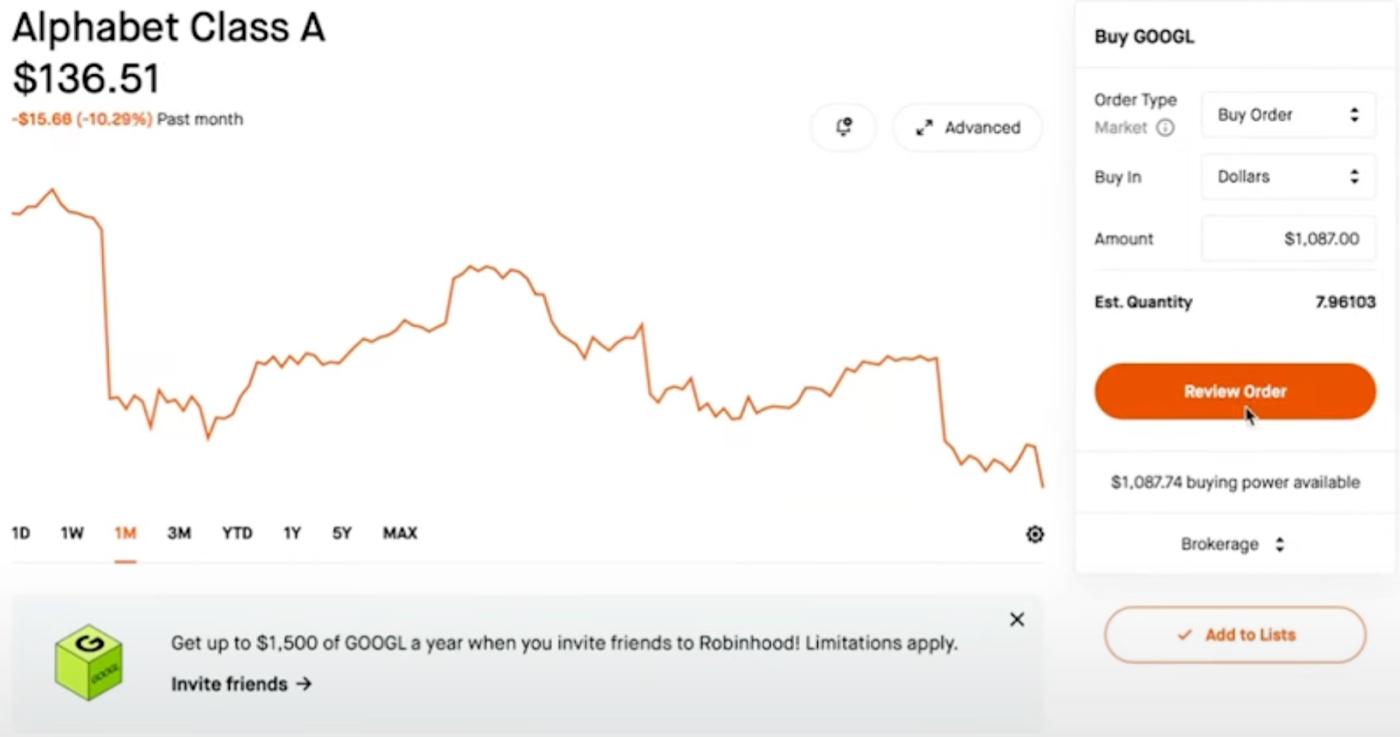Click the green GOOGL cube icon
This screenshot has width=1400, height=737.
tap(89, 662)
